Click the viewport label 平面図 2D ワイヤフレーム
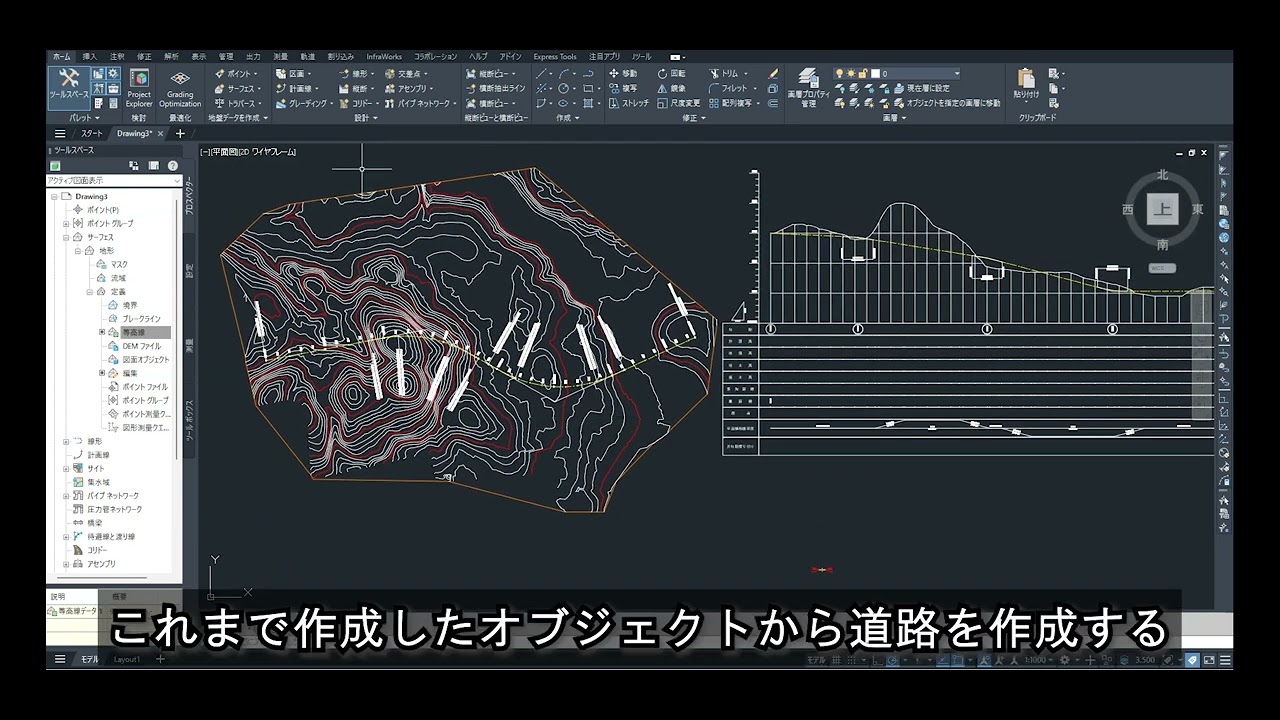1280x720 pixels. 248,152
